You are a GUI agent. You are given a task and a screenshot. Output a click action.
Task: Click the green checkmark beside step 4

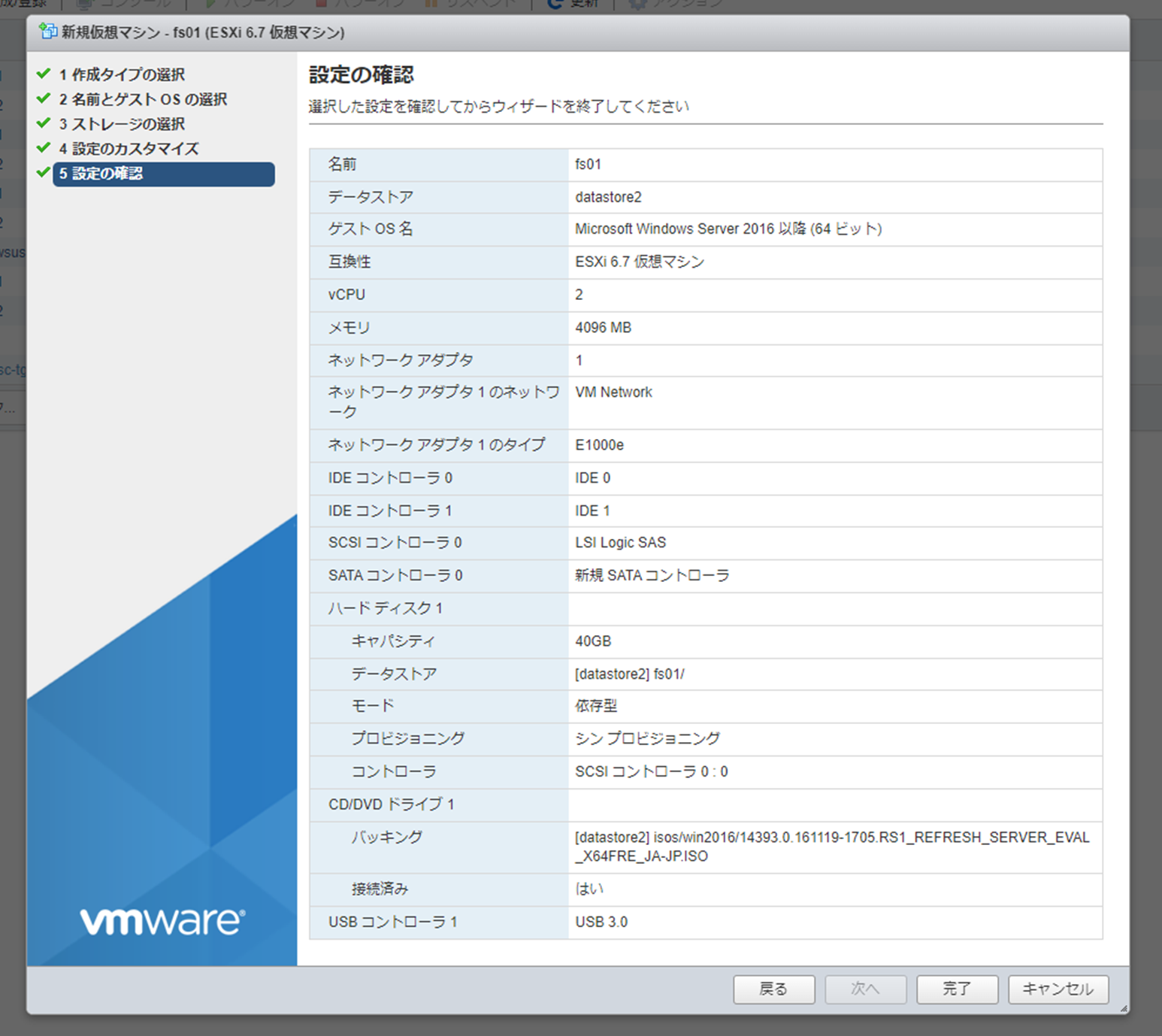click(x=44, y=148)
